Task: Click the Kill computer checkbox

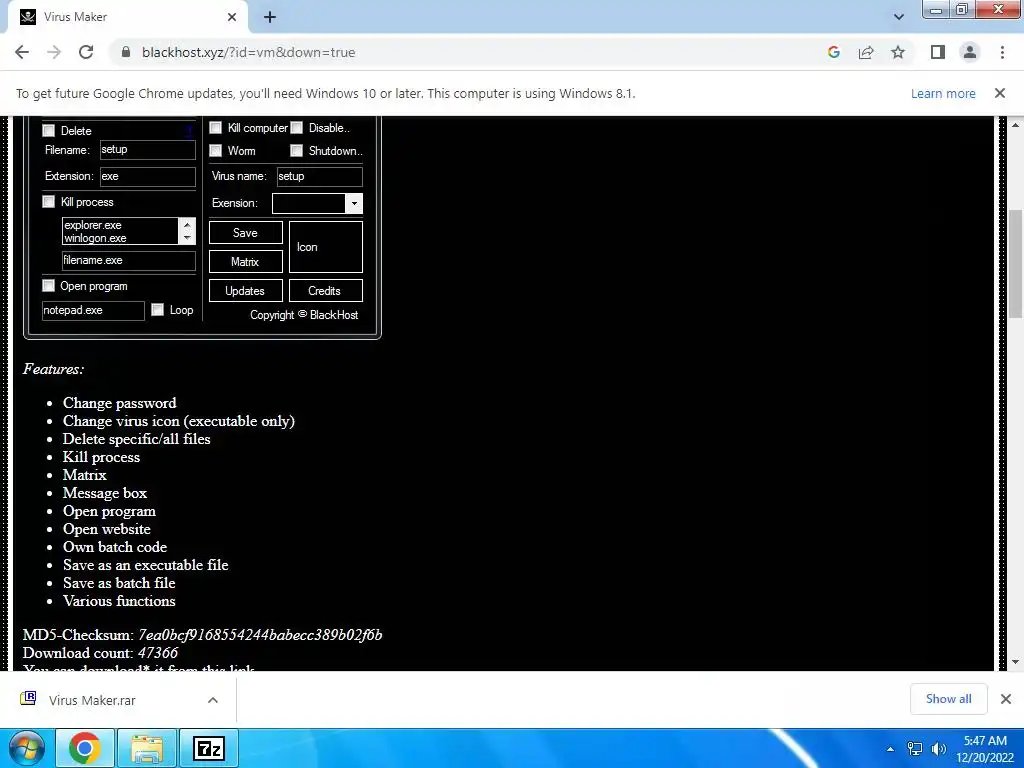Action: click(x=216, y=128)
